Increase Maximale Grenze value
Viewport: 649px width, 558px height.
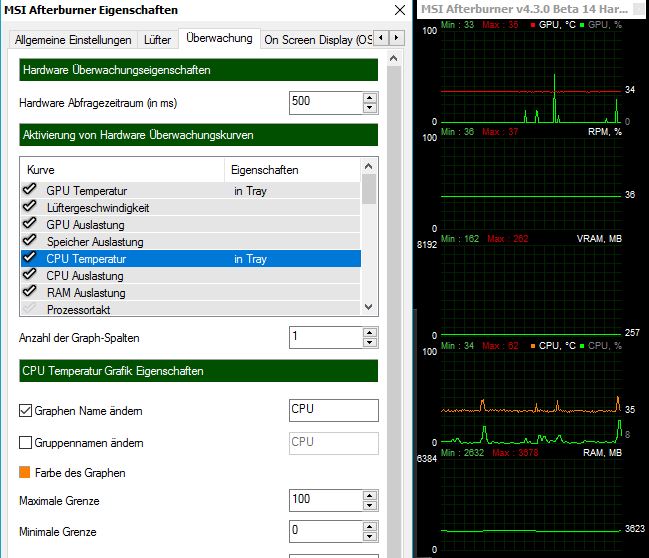coord(370,495)
